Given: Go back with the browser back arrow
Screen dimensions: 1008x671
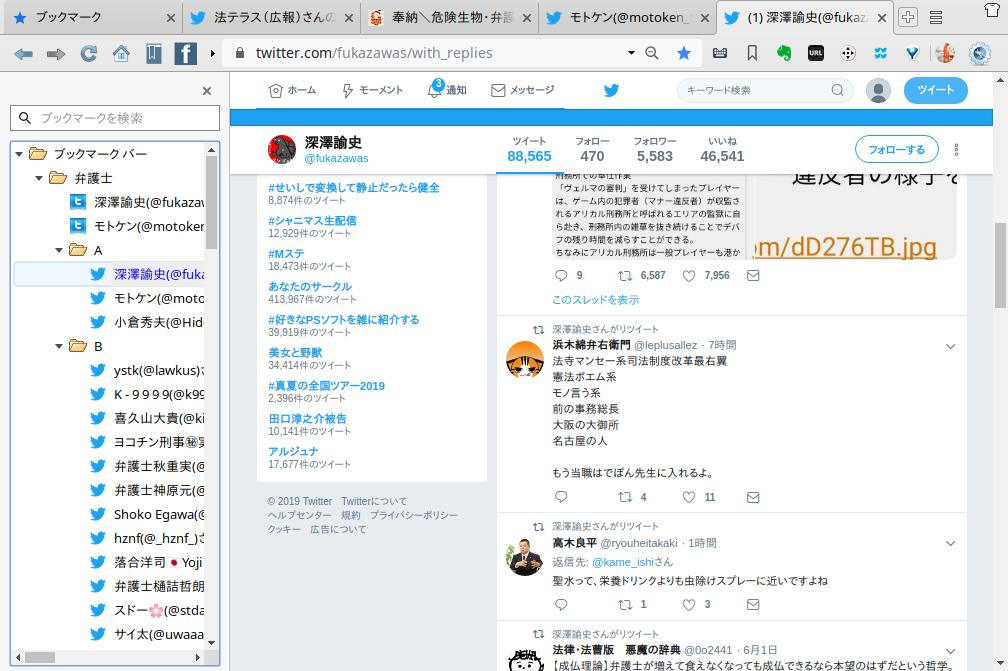Looking at the screenshot, I should point(24,53).
